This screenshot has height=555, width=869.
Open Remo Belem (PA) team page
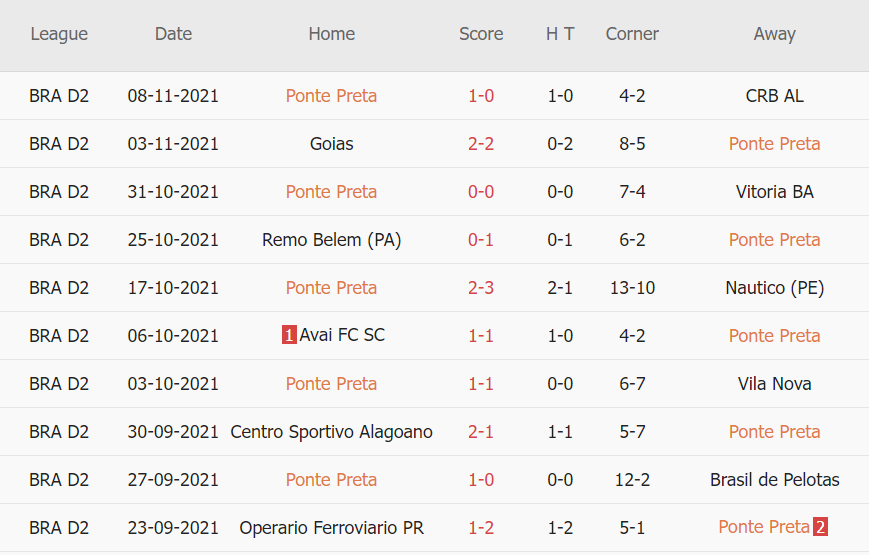pyautogui.click(x=331, y=240)
